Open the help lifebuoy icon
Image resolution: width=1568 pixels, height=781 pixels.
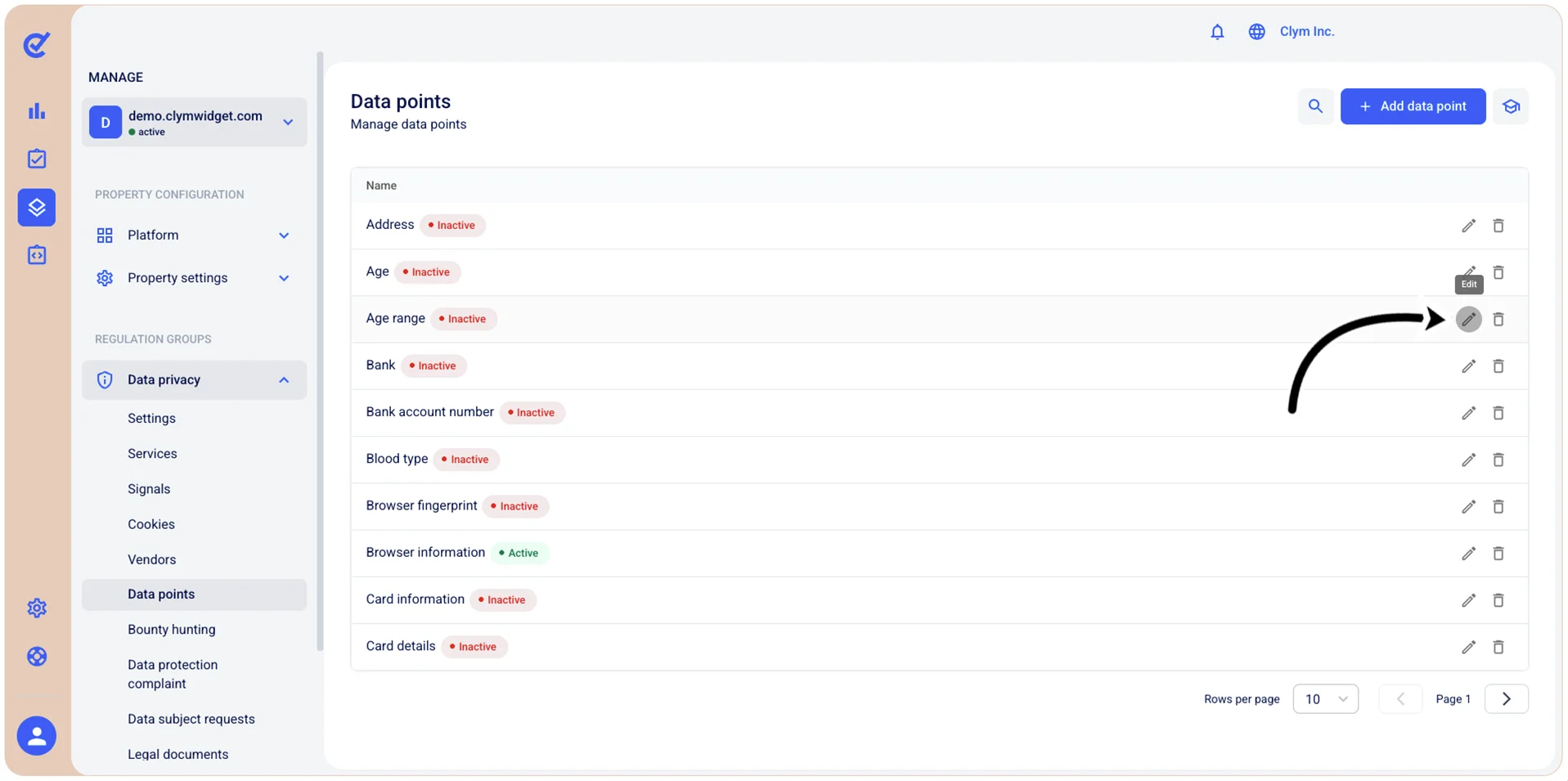click(37, 657)
